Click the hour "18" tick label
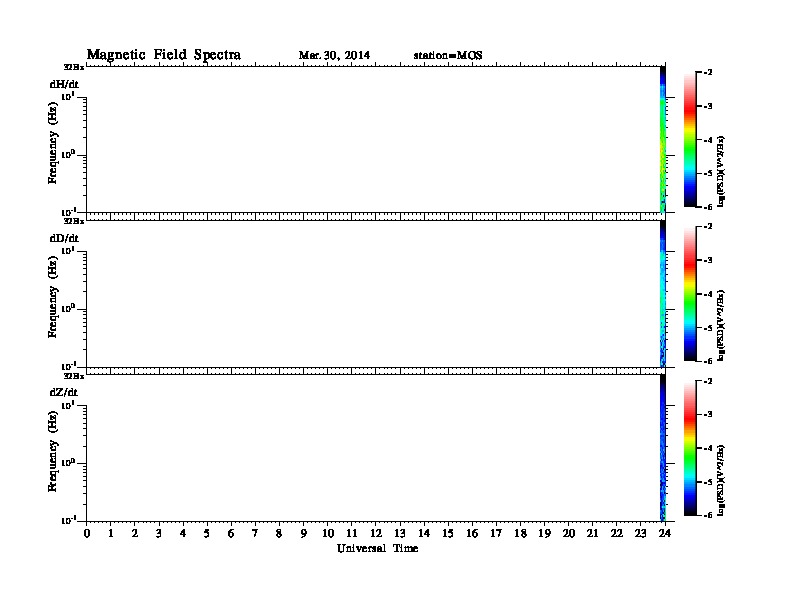 click(520, 533)
